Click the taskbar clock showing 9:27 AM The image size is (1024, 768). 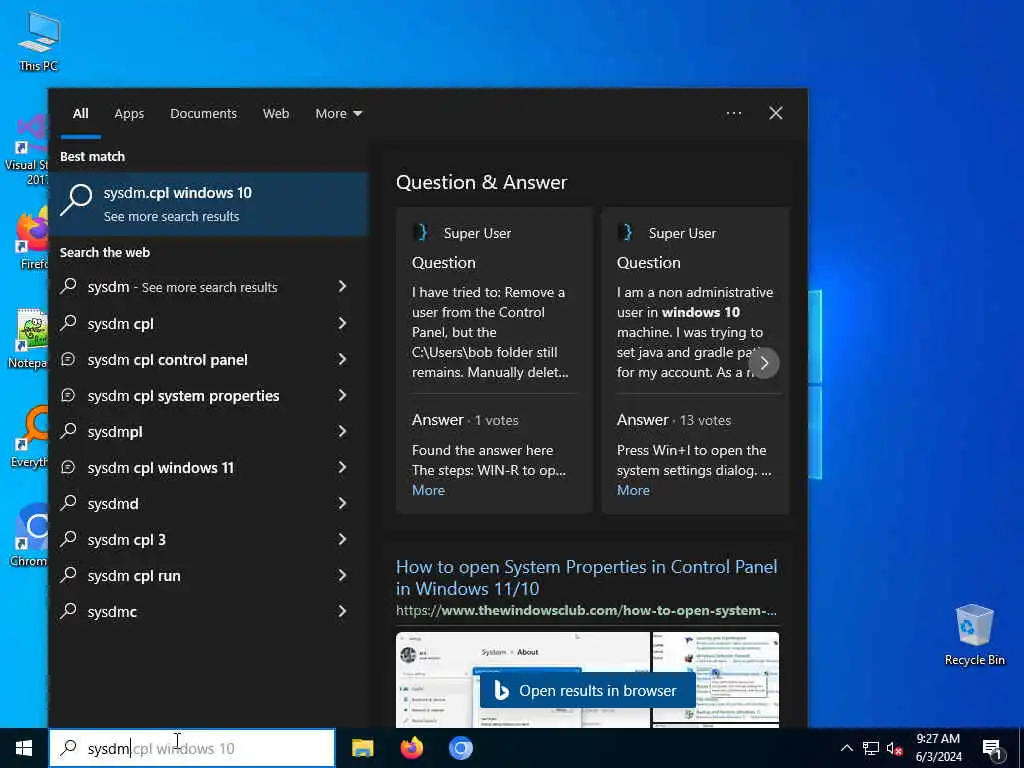tap(938, 748)
